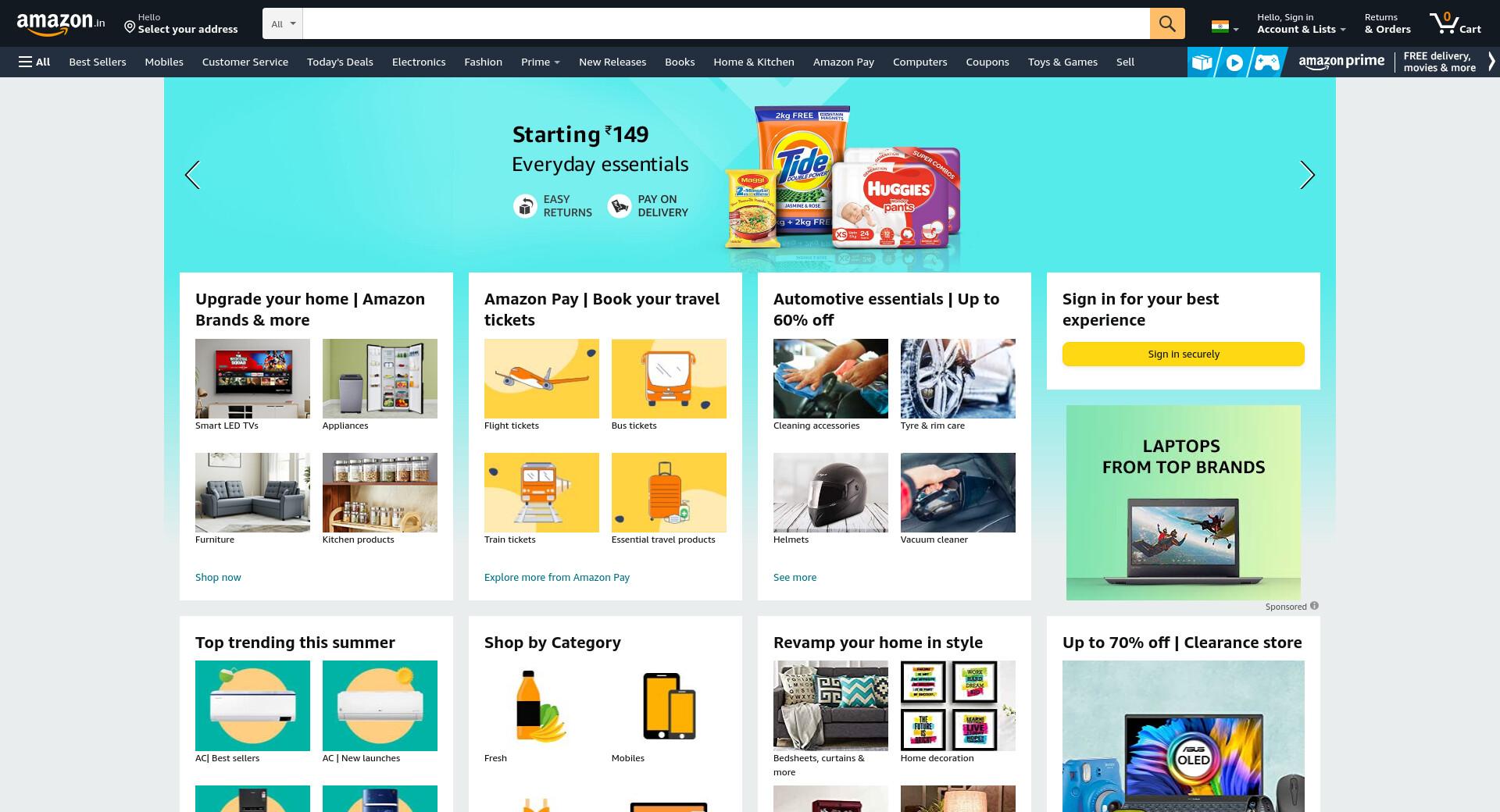
Task: Select Electronics in the navigation bar
Action: [x=419, y=62]
